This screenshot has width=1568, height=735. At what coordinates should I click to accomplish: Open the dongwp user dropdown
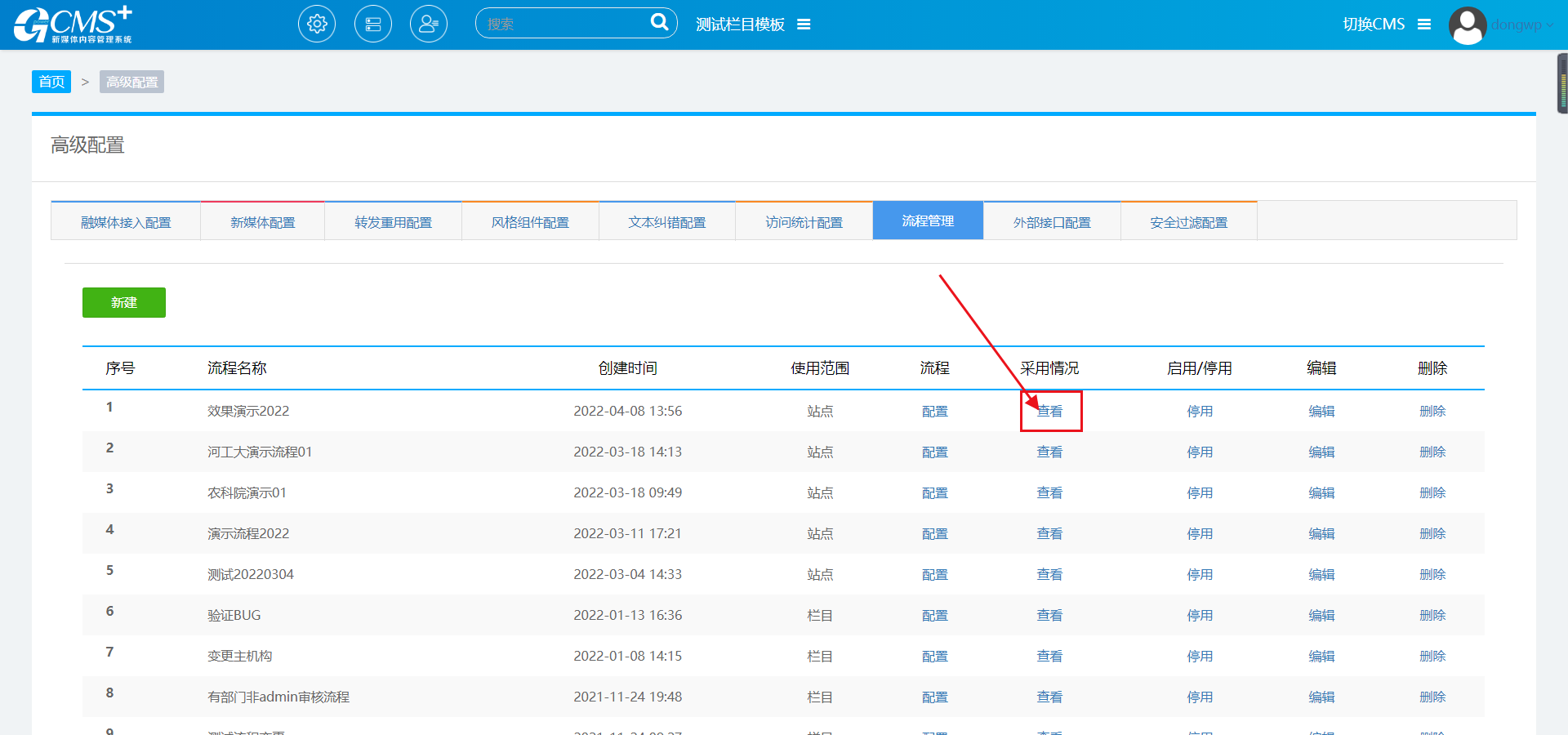[1522, 24]
